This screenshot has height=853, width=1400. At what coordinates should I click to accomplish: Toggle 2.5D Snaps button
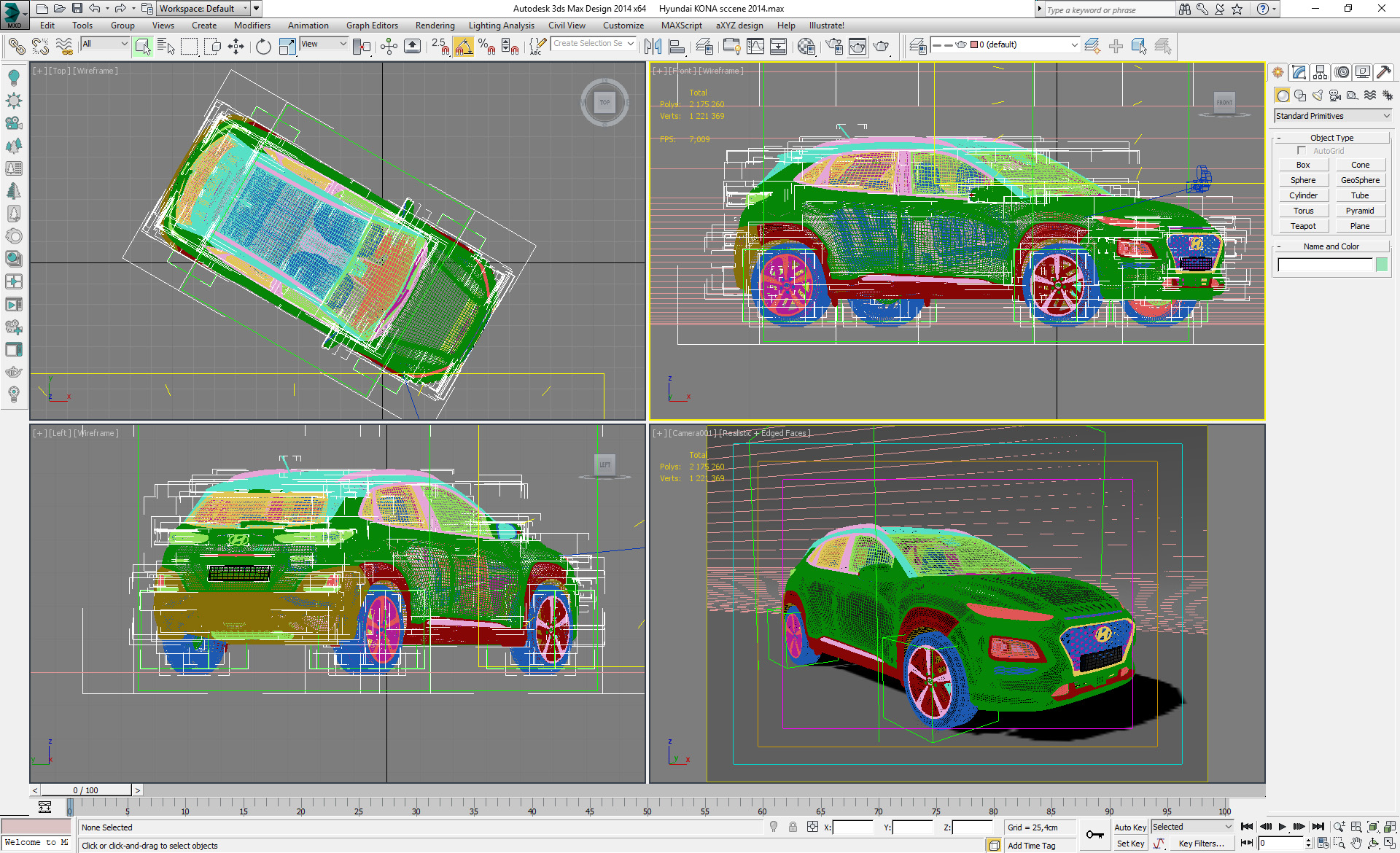point(440,47)
